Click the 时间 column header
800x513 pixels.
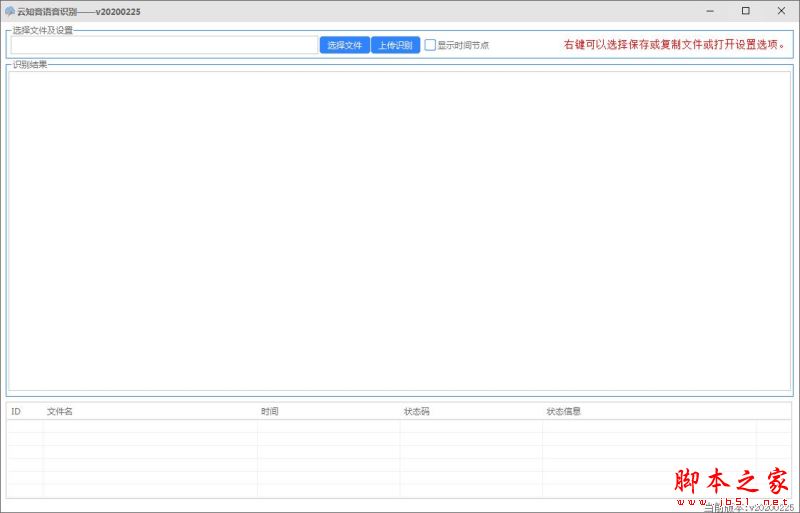pos(270,411)
